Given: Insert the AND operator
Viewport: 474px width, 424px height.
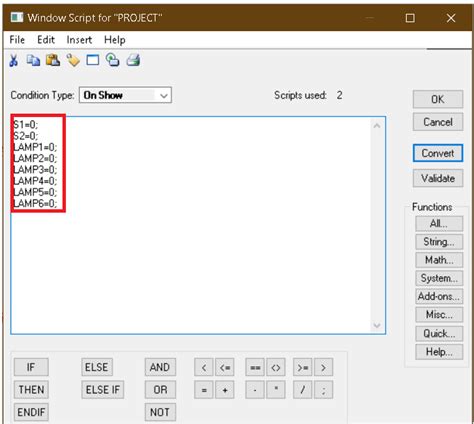Looking at the screenshot, I should tap(160, 367).
